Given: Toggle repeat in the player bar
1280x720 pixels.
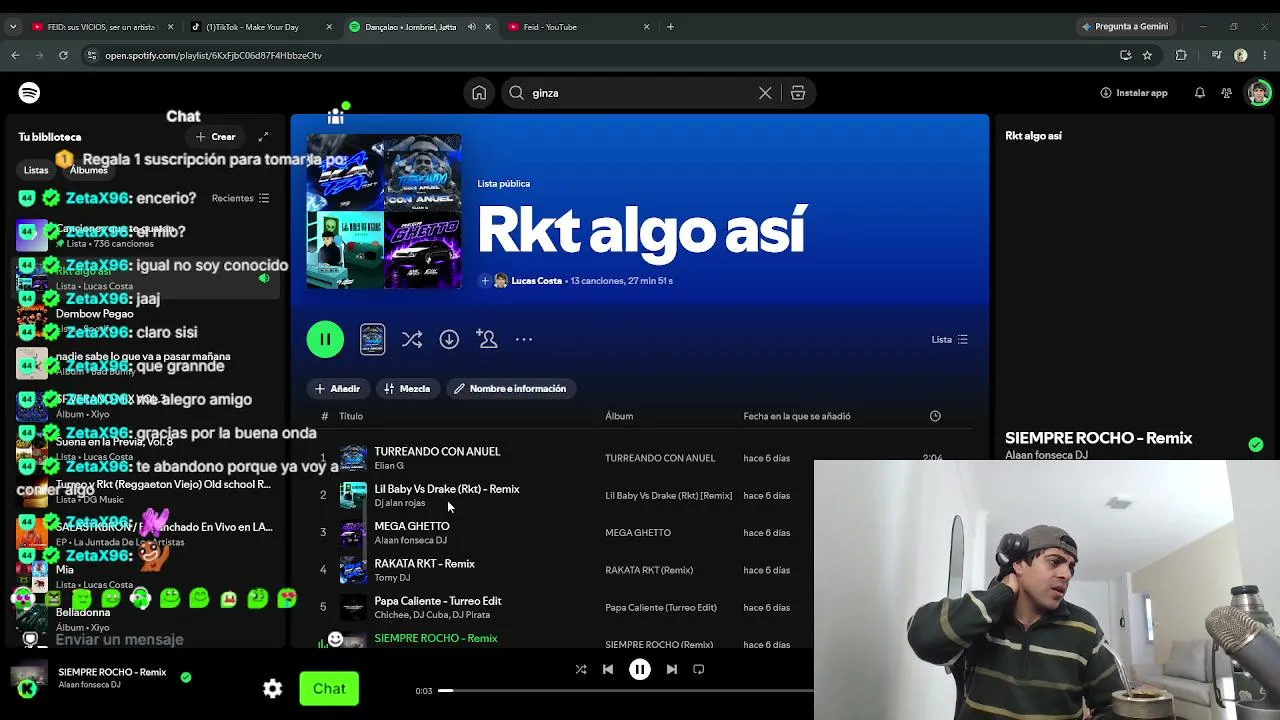Looking at the screenshot, I should (699, 669).
